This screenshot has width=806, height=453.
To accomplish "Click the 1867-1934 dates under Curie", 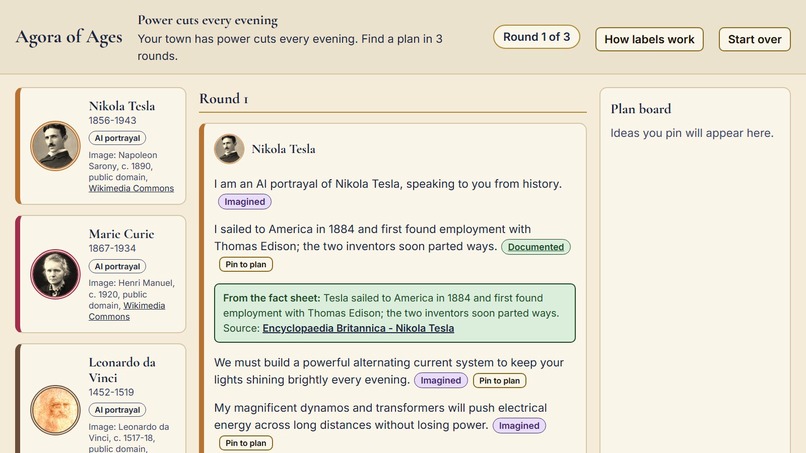I will click(x=112, y=248).
